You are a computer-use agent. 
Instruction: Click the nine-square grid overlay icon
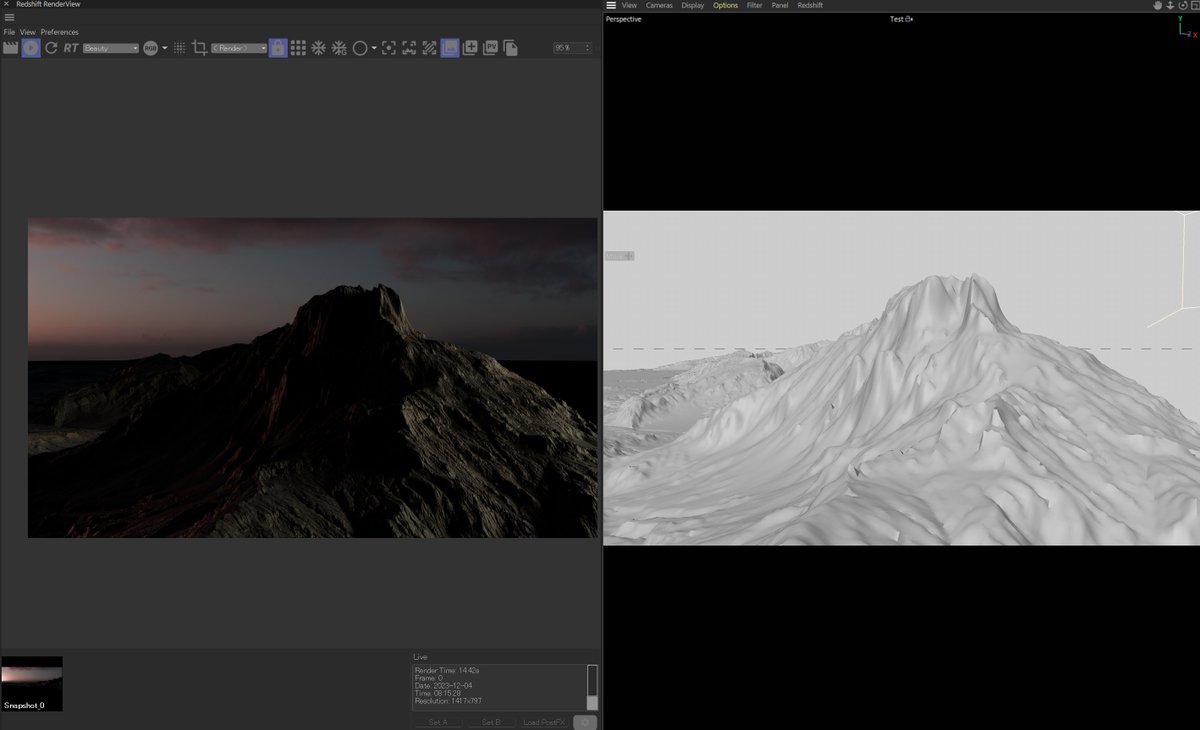298,48
